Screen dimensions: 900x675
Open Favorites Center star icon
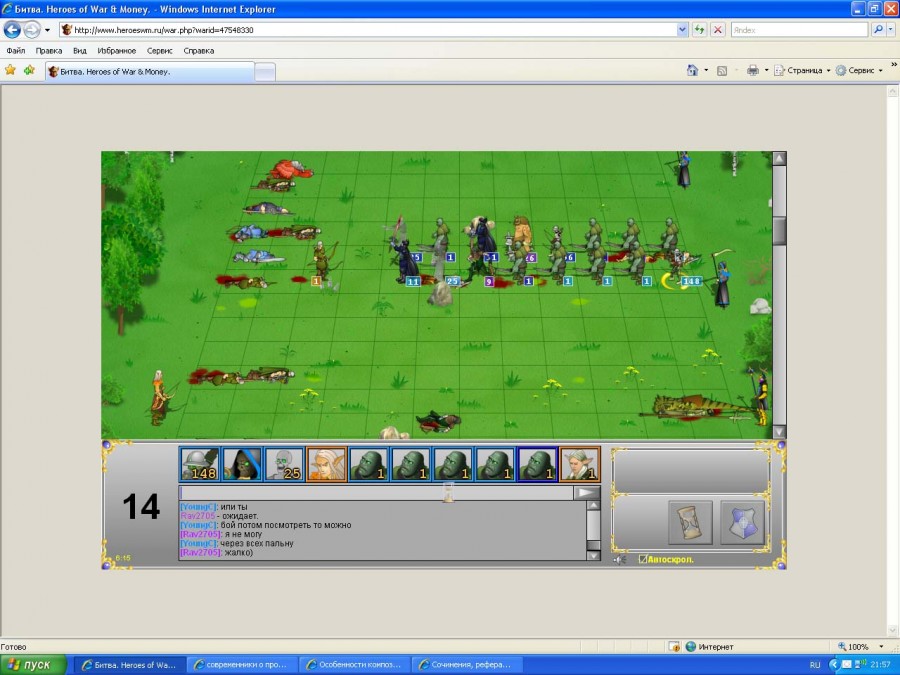click(x=10, y=70)
